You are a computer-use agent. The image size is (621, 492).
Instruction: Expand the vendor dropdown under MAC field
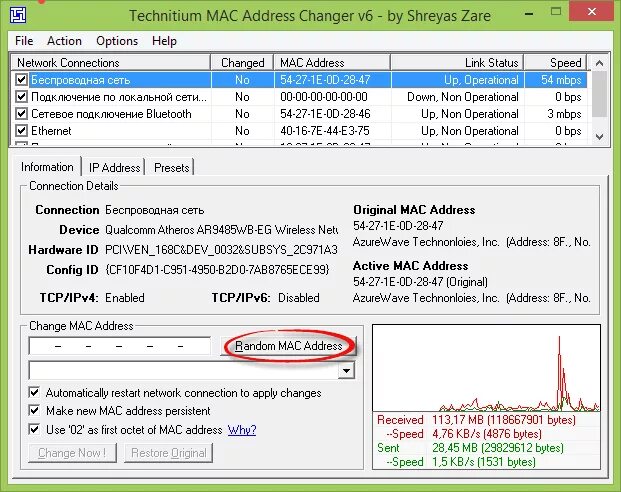(347, 371)
